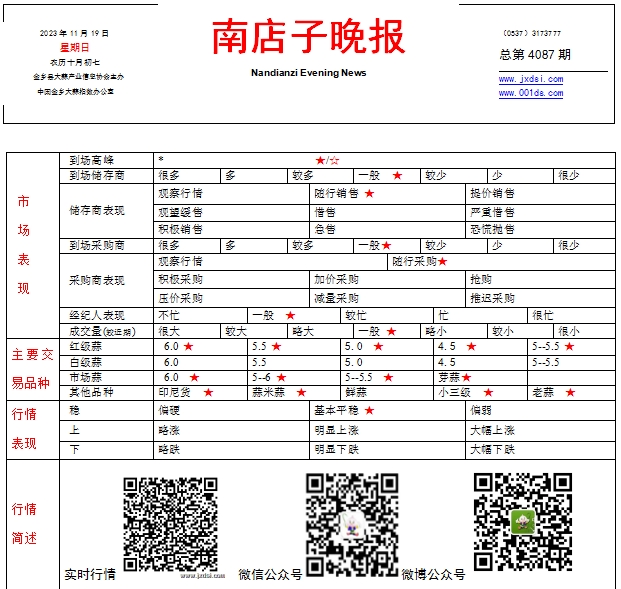Select the 总第 4087 期 issue number
The height and width of the screenshot is (589, 621).
click(535, 54)
